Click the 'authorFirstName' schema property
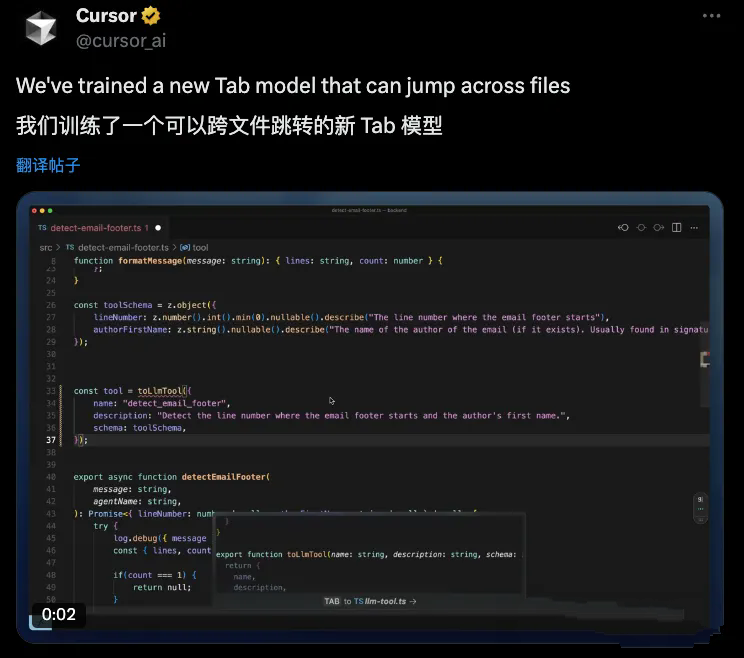The image size is (744, 658). point(130,330)
